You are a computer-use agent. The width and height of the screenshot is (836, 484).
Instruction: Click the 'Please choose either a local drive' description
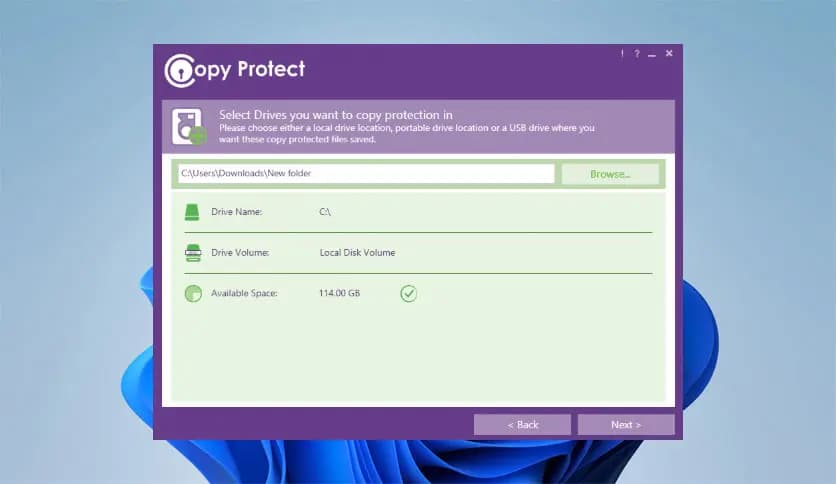pos(406,134)
